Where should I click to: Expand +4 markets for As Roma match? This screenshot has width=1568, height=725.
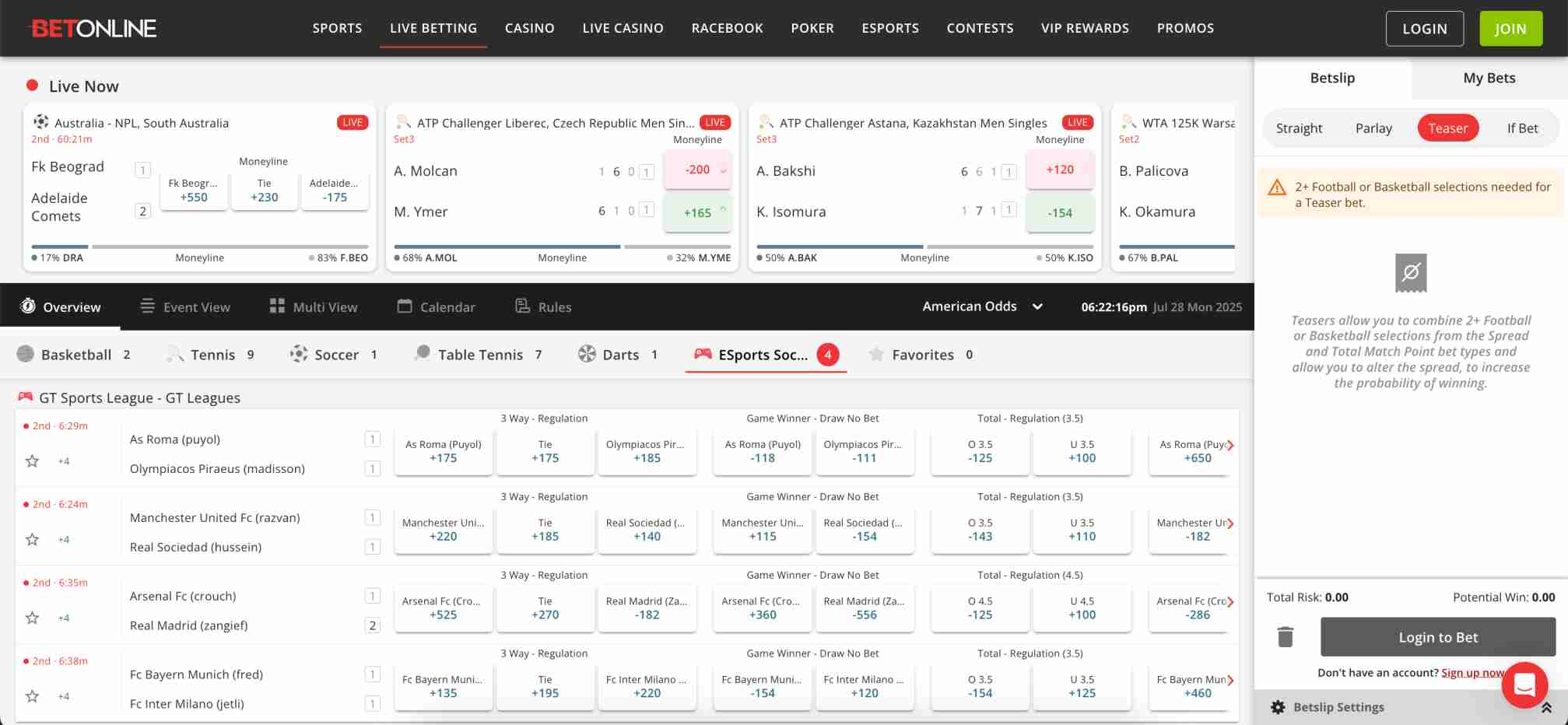click(x=64, y=461)
